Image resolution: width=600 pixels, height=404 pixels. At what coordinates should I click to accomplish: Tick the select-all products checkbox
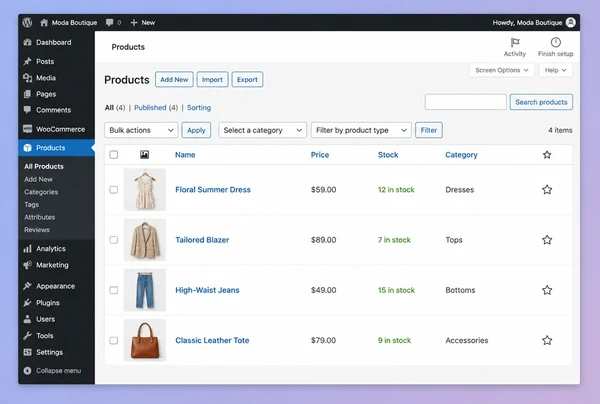click(x=114, y=155)
